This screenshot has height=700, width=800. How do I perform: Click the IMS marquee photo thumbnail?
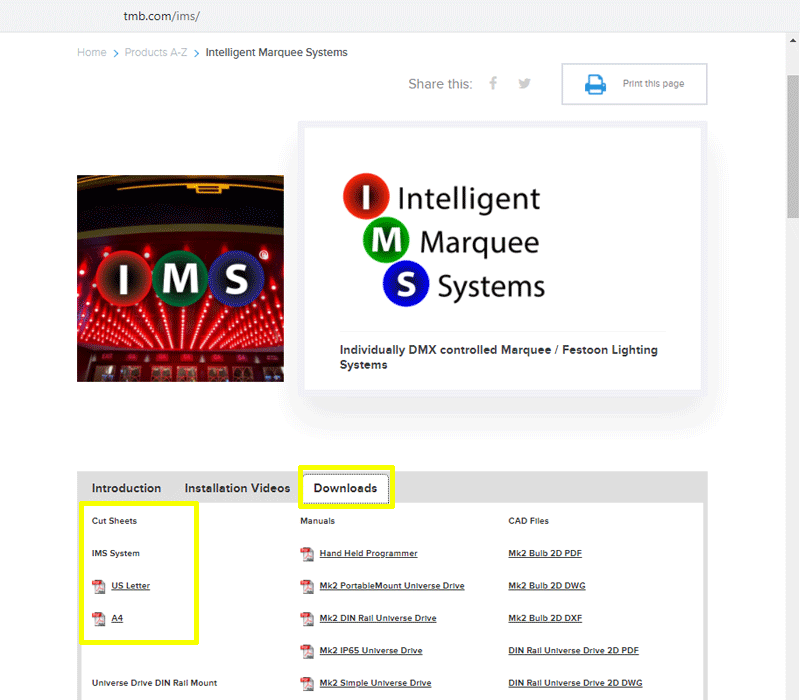180,278
